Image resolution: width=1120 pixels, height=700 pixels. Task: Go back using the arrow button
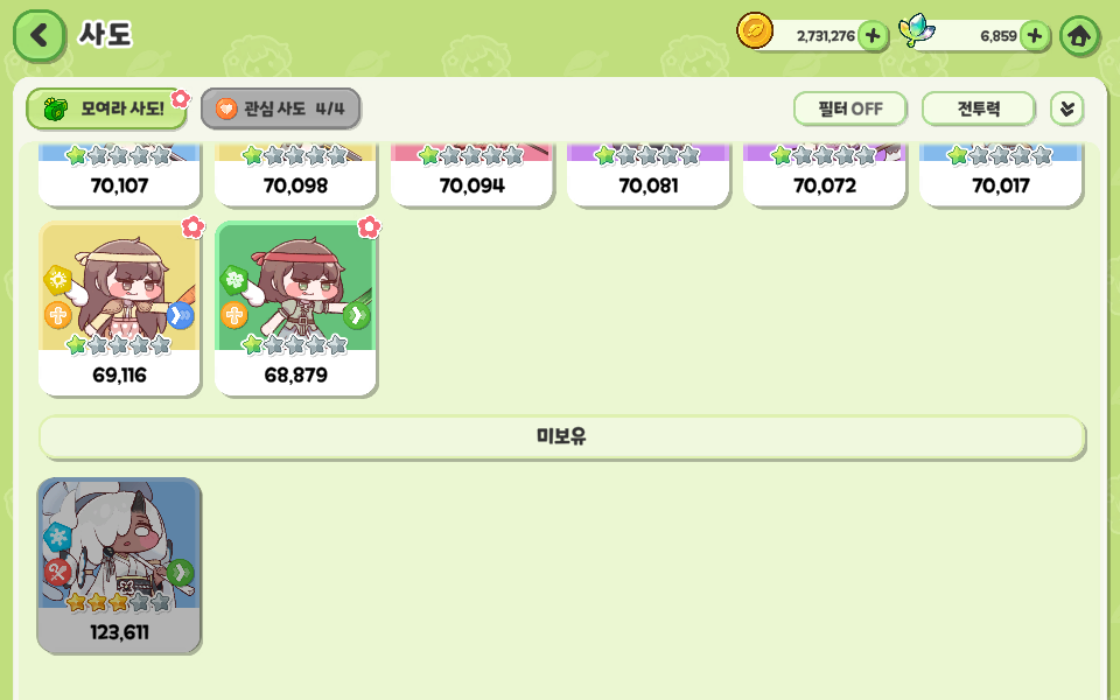(x=39, y=36)
